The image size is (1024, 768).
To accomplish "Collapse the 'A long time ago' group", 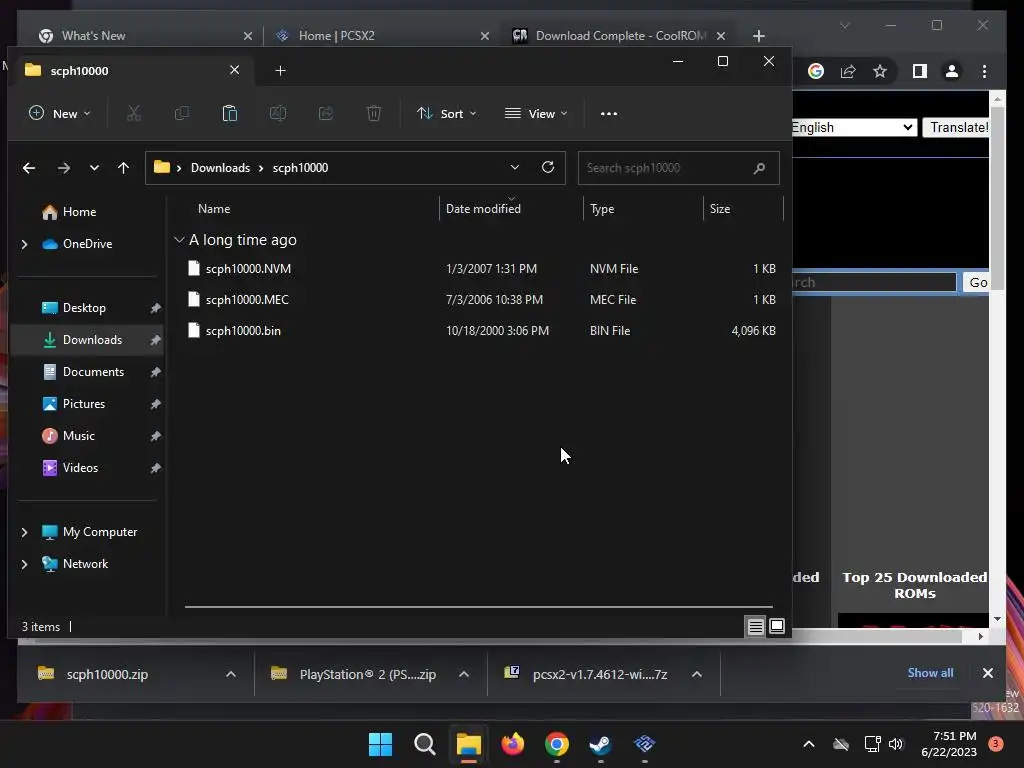I will point(179,240).
